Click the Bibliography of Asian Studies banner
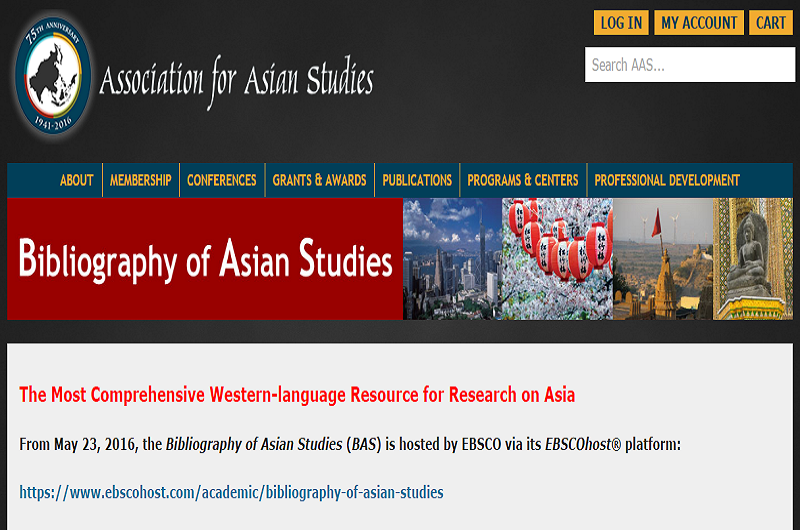This screenshot has width=800, height=530. pos(205,259)
